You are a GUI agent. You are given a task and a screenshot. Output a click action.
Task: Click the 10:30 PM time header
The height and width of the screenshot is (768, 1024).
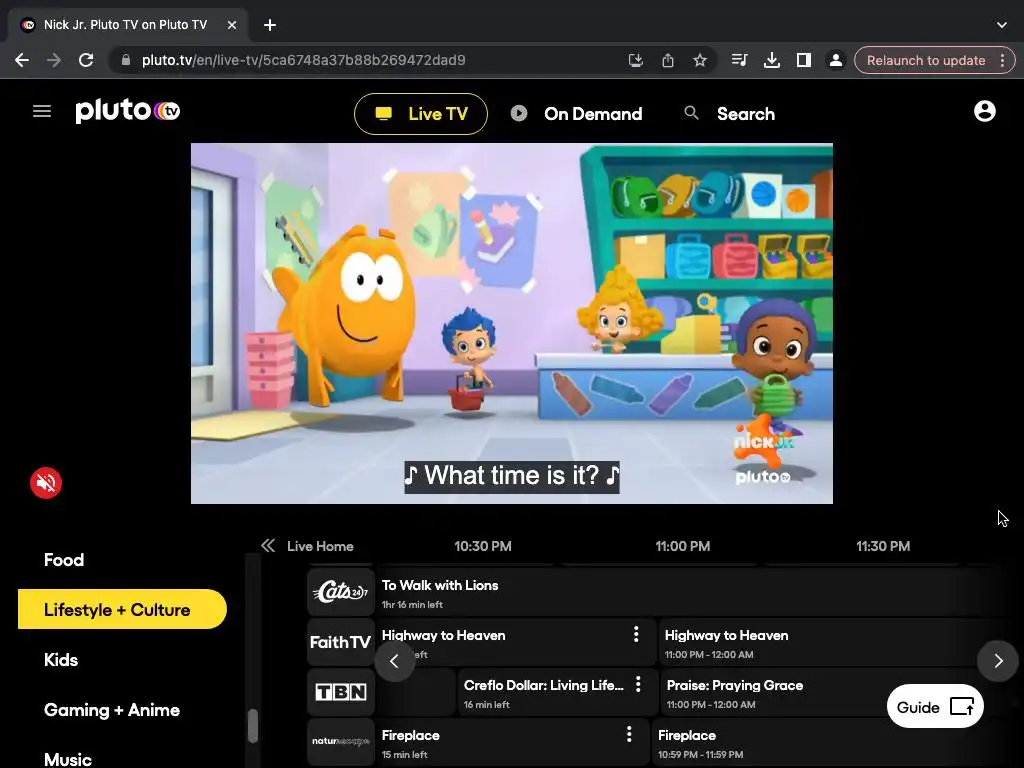pyautogui.click(x=483, y=546)
